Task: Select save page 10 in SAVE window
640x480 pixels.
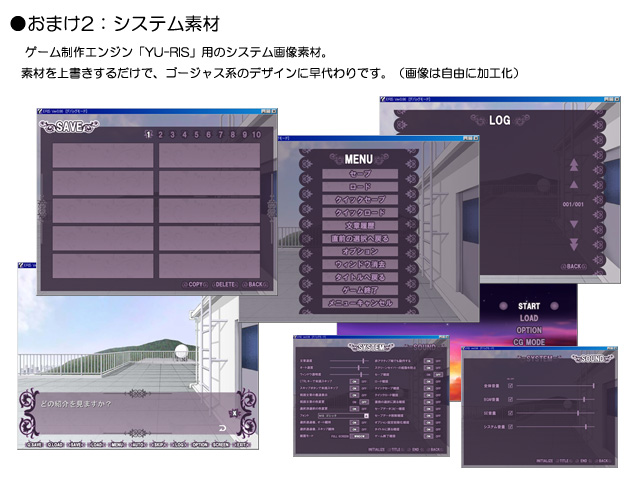Action: point(256,135)
